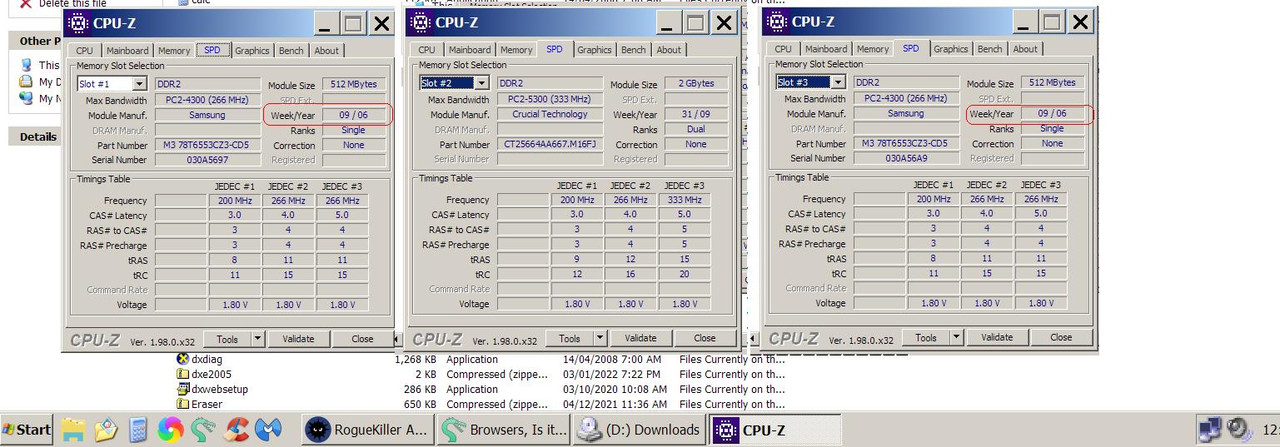Click Validate in Slot #1 CPU-Z window
This screenshot has height=447, width=1280.
[x=298, y=339]
